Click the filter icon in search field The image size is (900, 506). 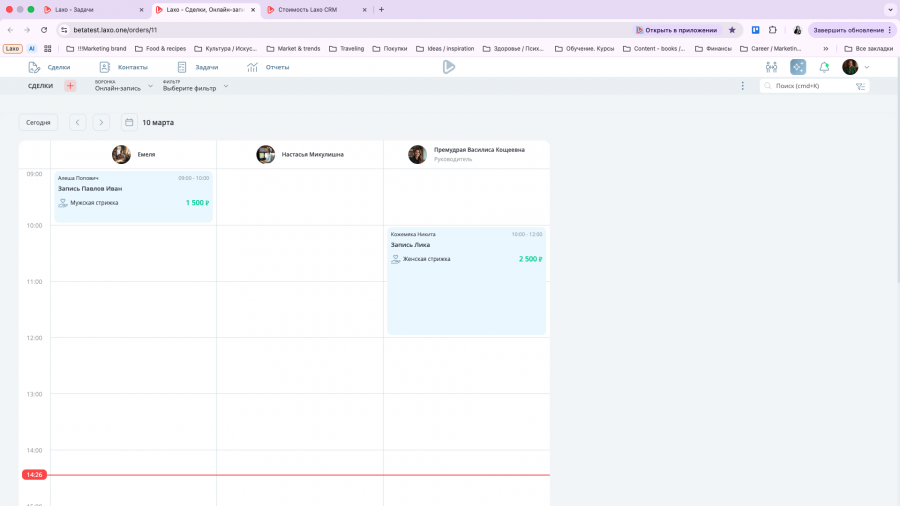click(x=860, y=86)
